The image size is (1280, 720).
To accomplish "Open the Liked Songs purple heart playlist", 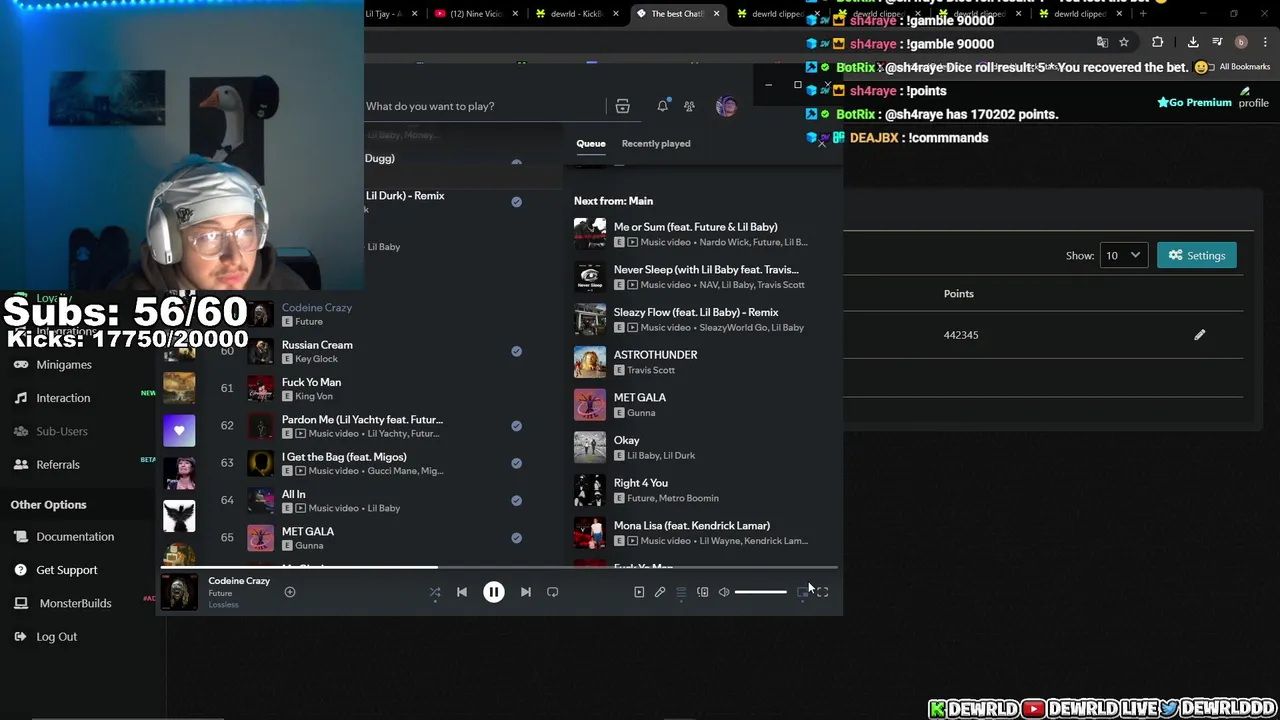I will [179, 430].
